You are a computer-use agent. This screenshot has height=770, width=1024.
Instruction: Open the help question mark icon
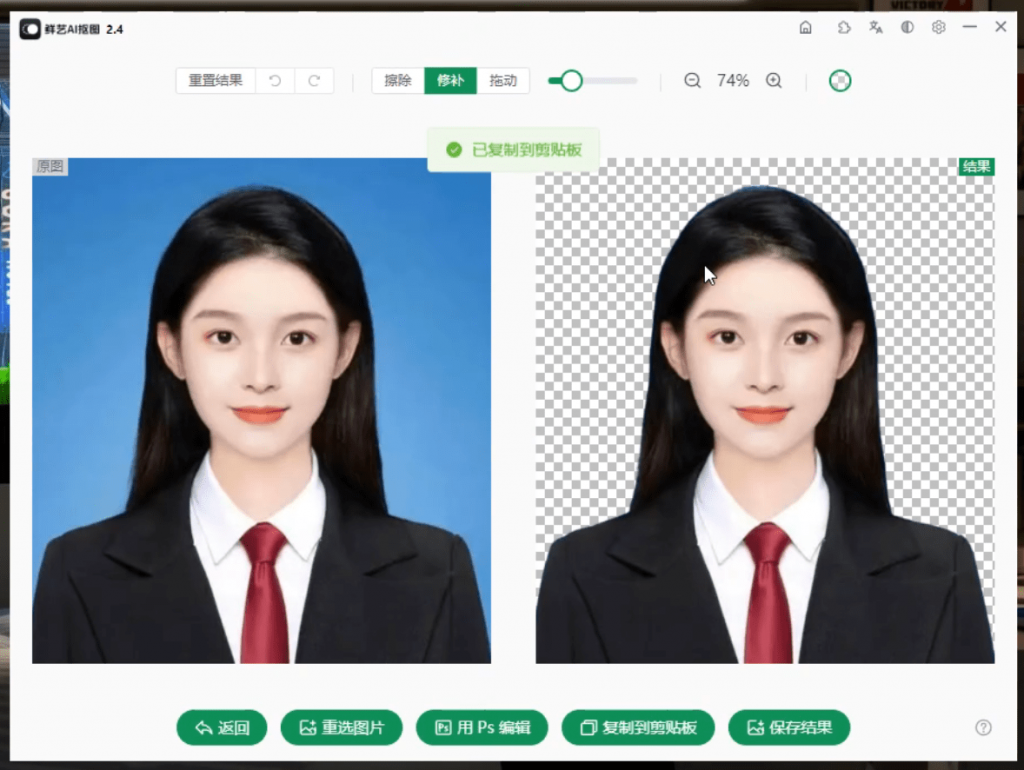coord(984,728)
